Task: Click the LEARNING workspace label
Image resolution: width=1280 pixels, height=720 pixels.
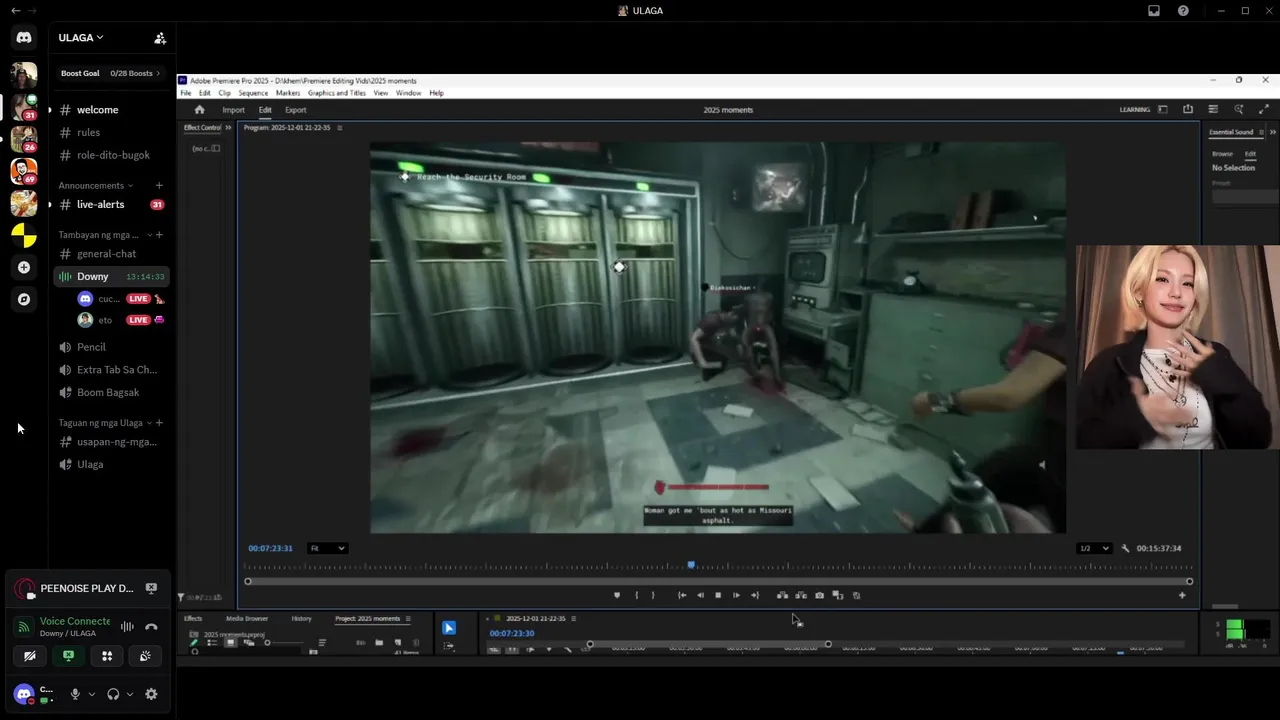Action: 1134,110
